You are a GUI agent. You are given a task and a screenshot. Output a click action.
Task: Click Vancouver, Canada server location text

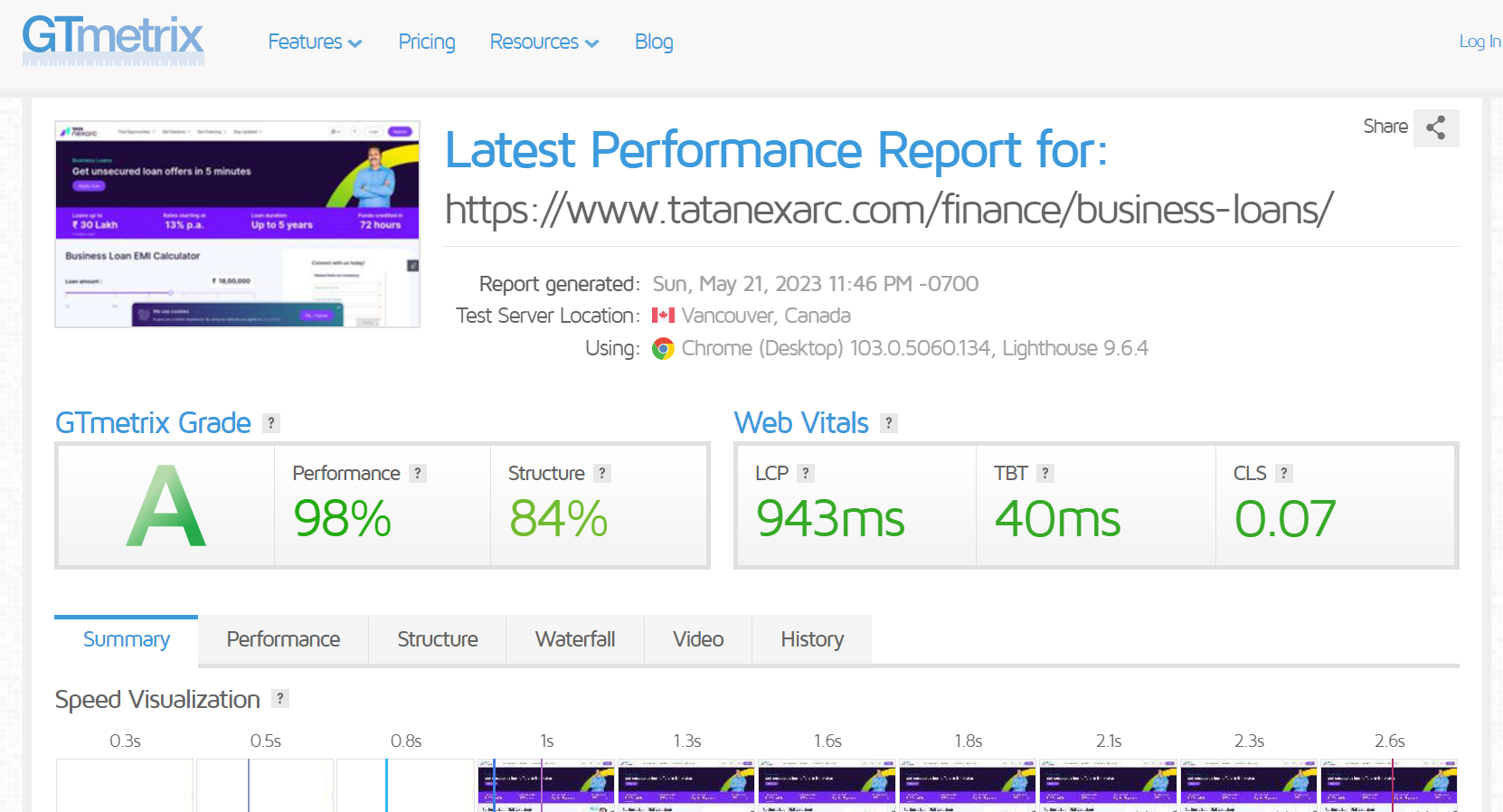(766, 316)
